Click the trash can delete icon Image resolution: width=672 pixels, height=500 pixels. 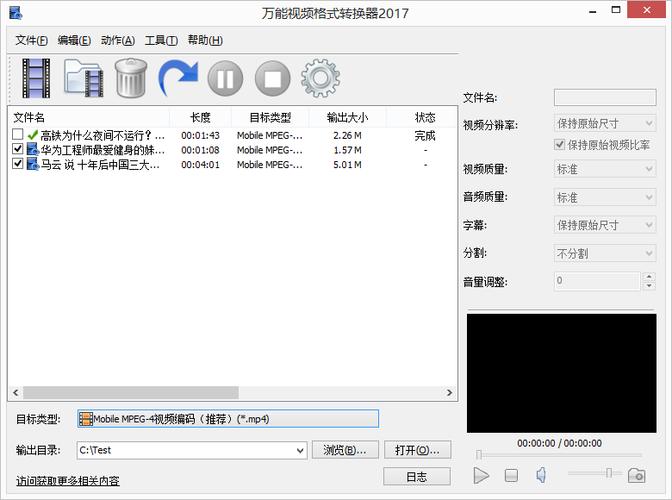131,78
